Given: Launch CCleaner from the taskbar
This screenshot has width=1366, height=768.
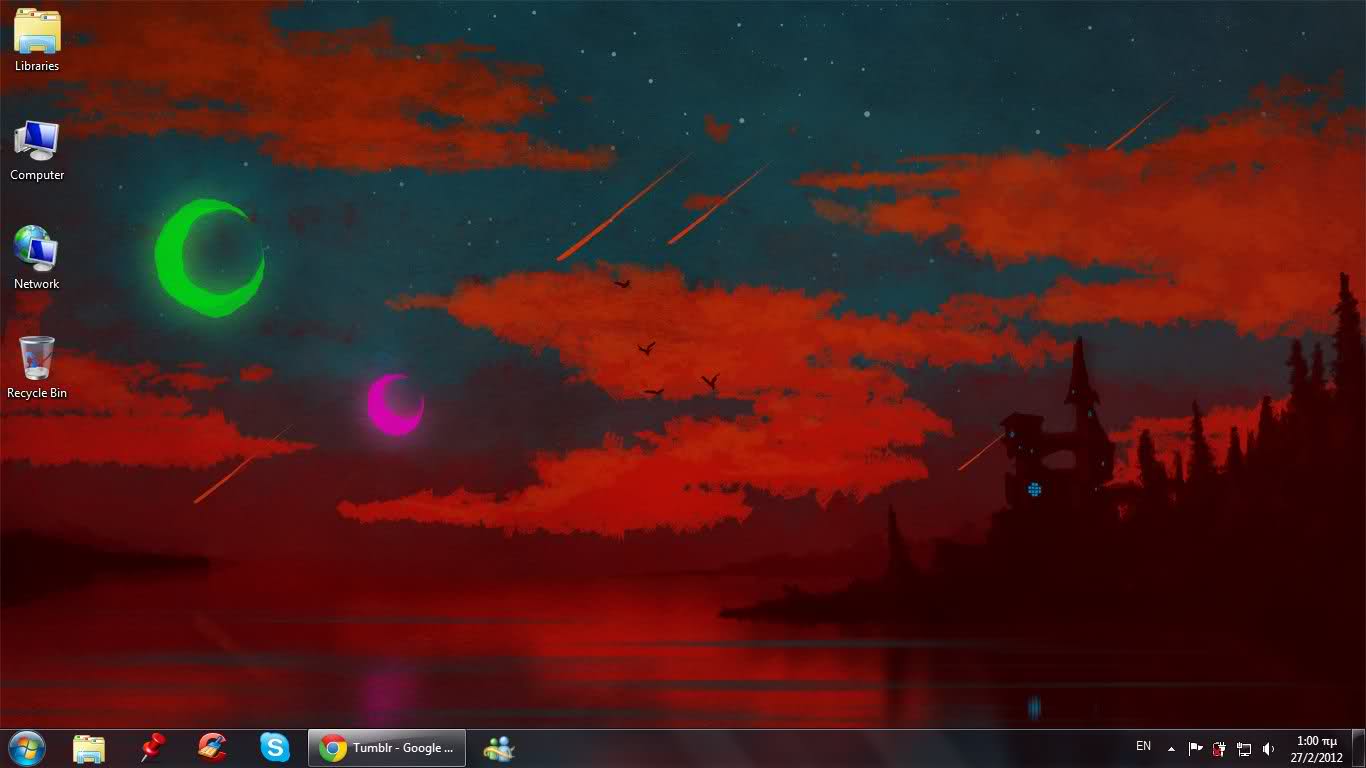Looking at the screenshot, I should [x=212, y=748].
